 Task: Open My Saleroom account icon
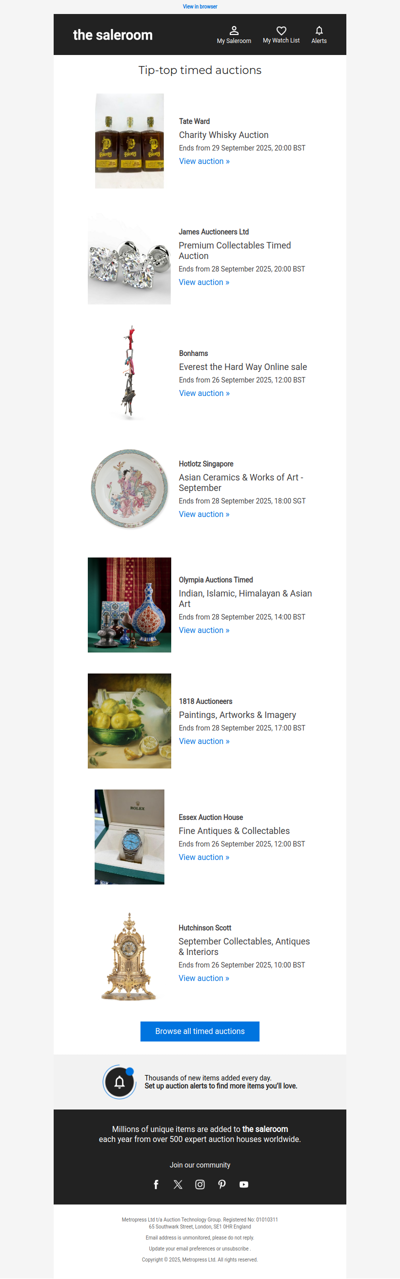pos(234,31)
